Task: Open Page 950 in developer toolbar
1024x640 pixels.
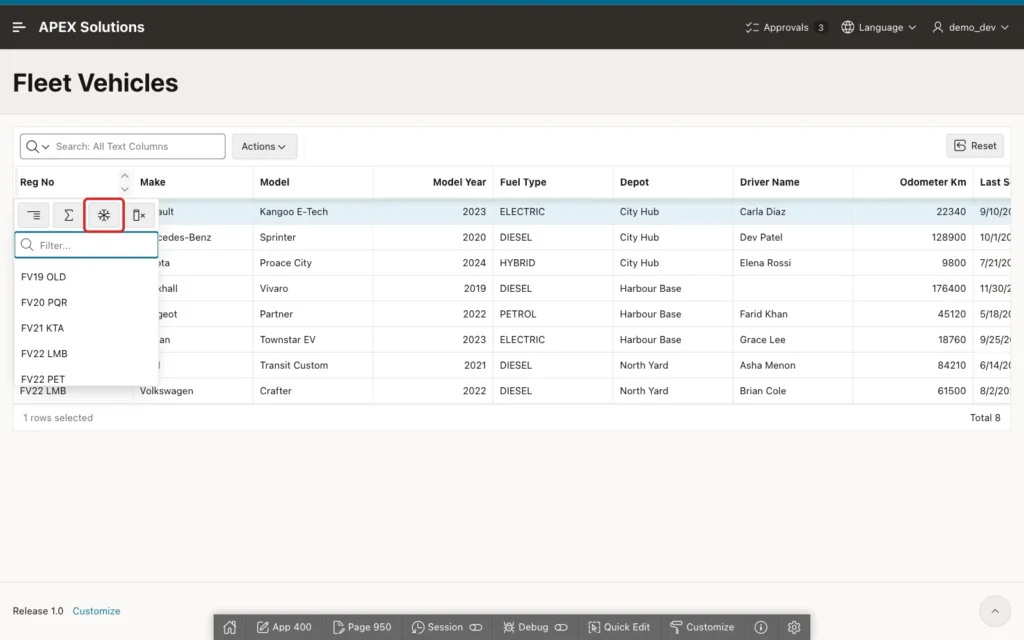Action: point(362,627)
